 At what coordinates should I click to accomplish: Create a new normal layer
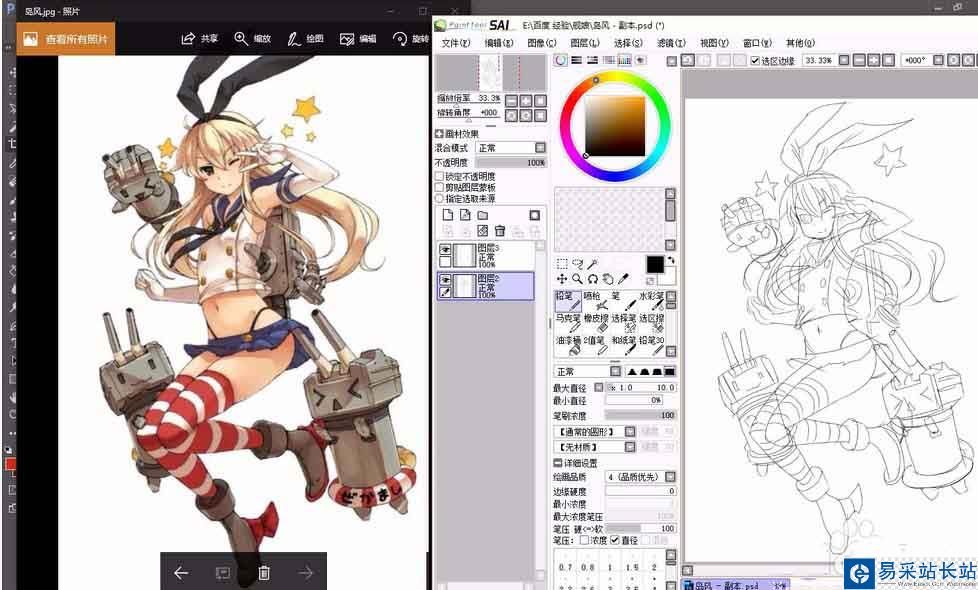448,215
